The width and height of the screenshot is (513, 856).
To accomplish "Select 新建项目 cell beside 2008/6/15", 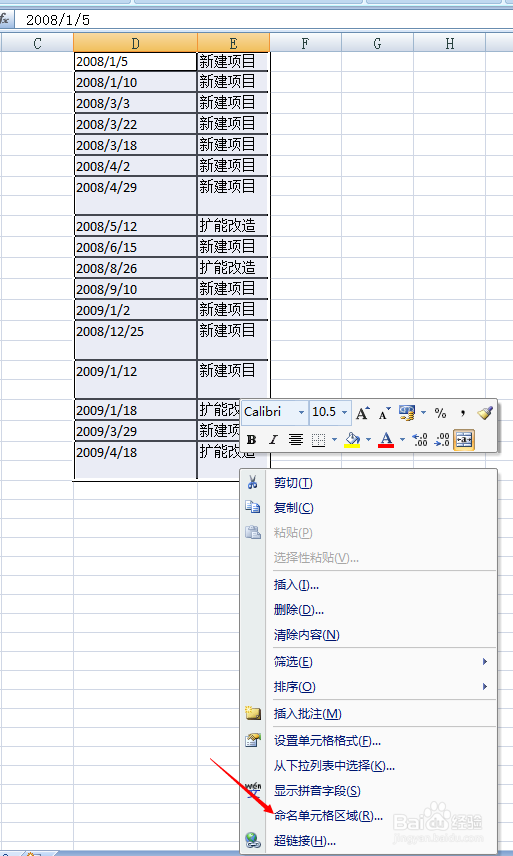I will 233,247.
